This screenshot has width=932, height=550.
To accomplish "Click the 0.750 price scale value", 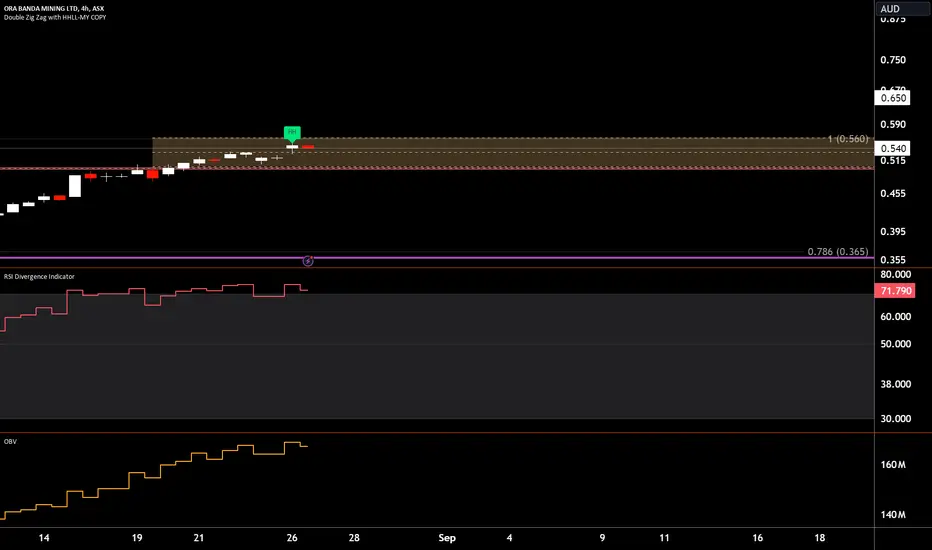I will point(893,60).
